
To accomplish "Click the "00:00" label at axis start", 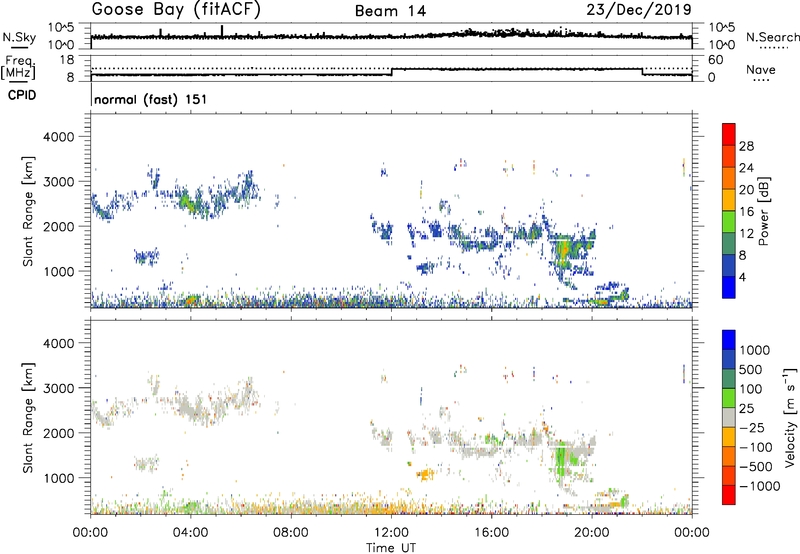I will click(x=90, y=533).
